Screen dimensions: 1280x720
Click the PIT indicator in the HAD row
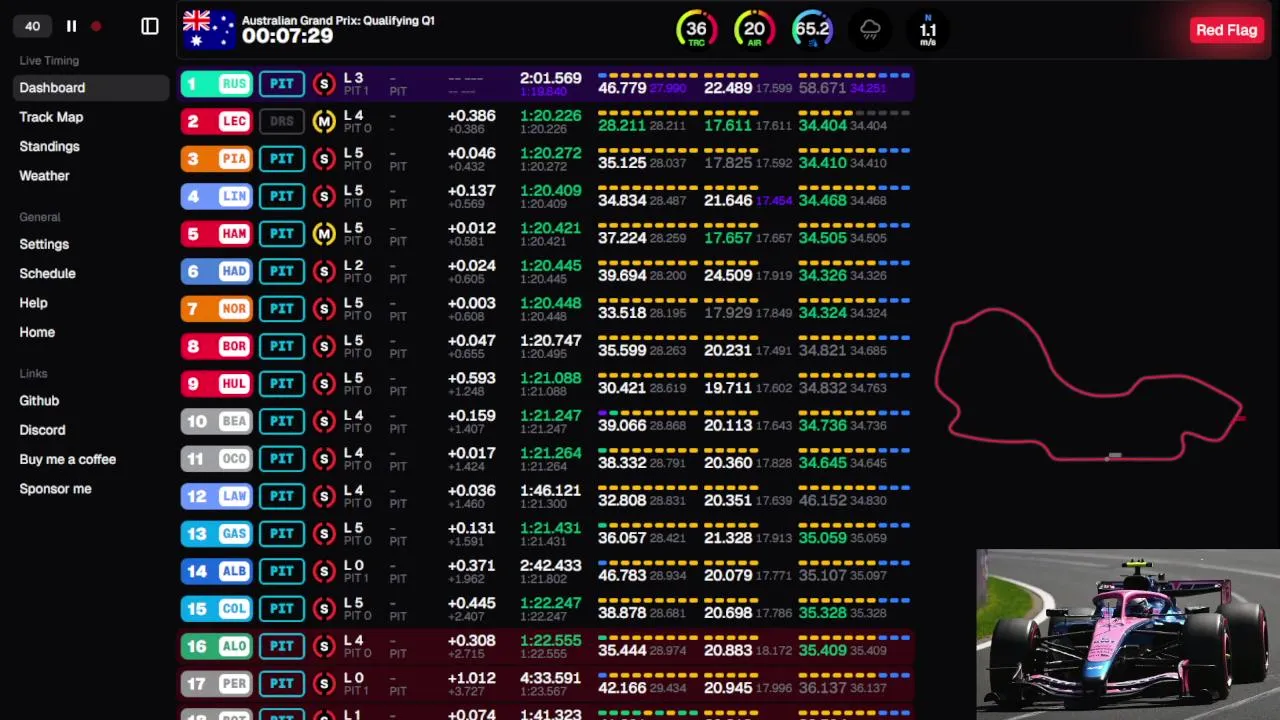coord(282,271)
